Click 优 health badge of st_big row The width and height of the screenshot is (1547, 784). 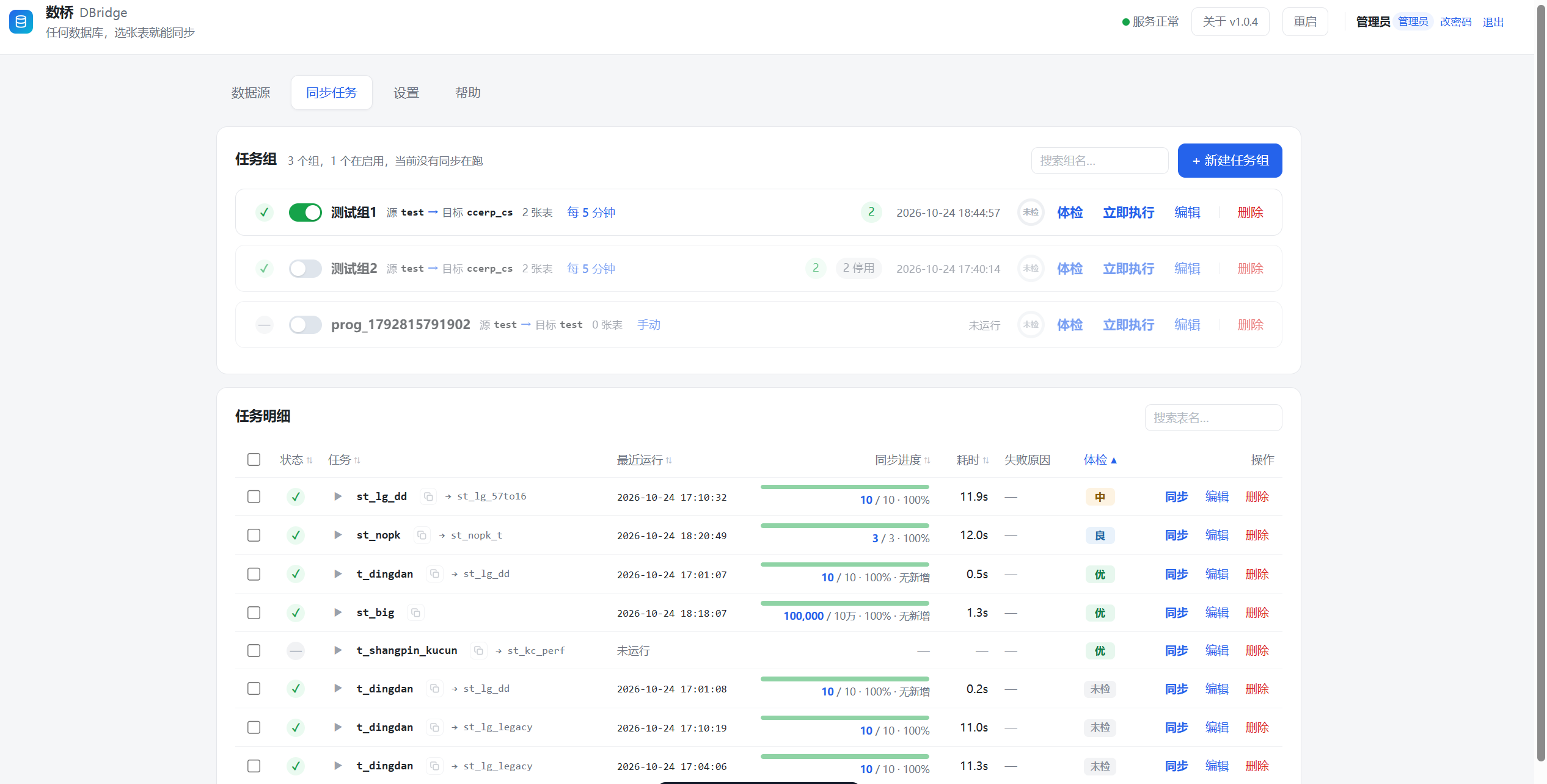pos(1100,613)
